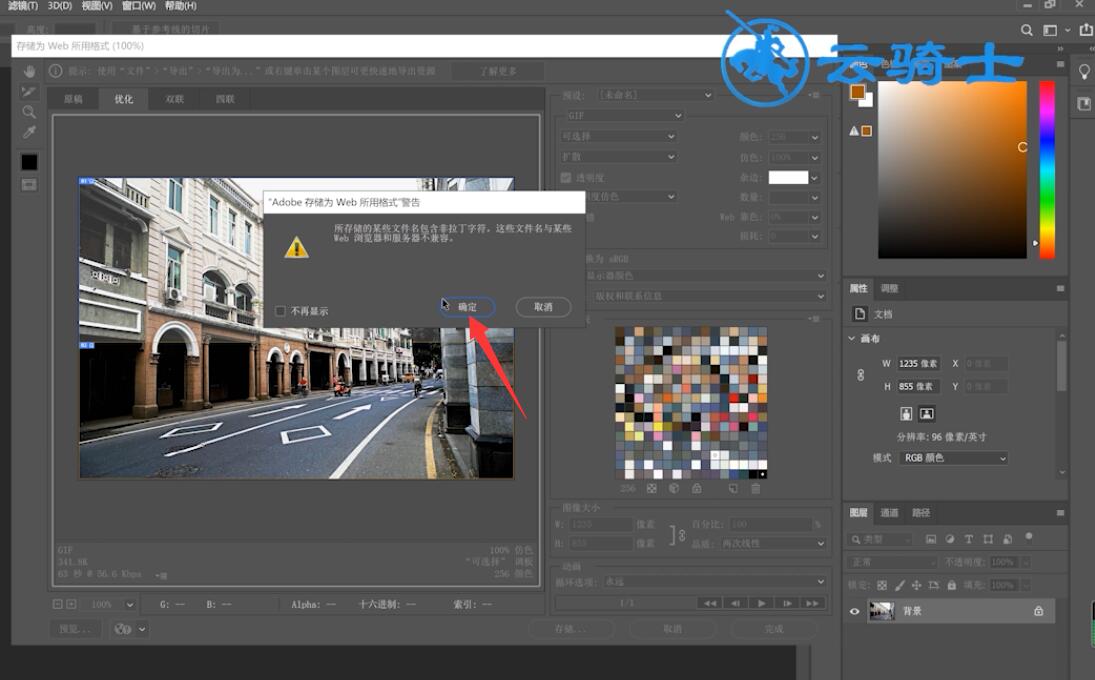This screenshot has width=1095, height=680.
Task: Toggle canvas W/H link icon in properties
Action: (x=860, y=375)
